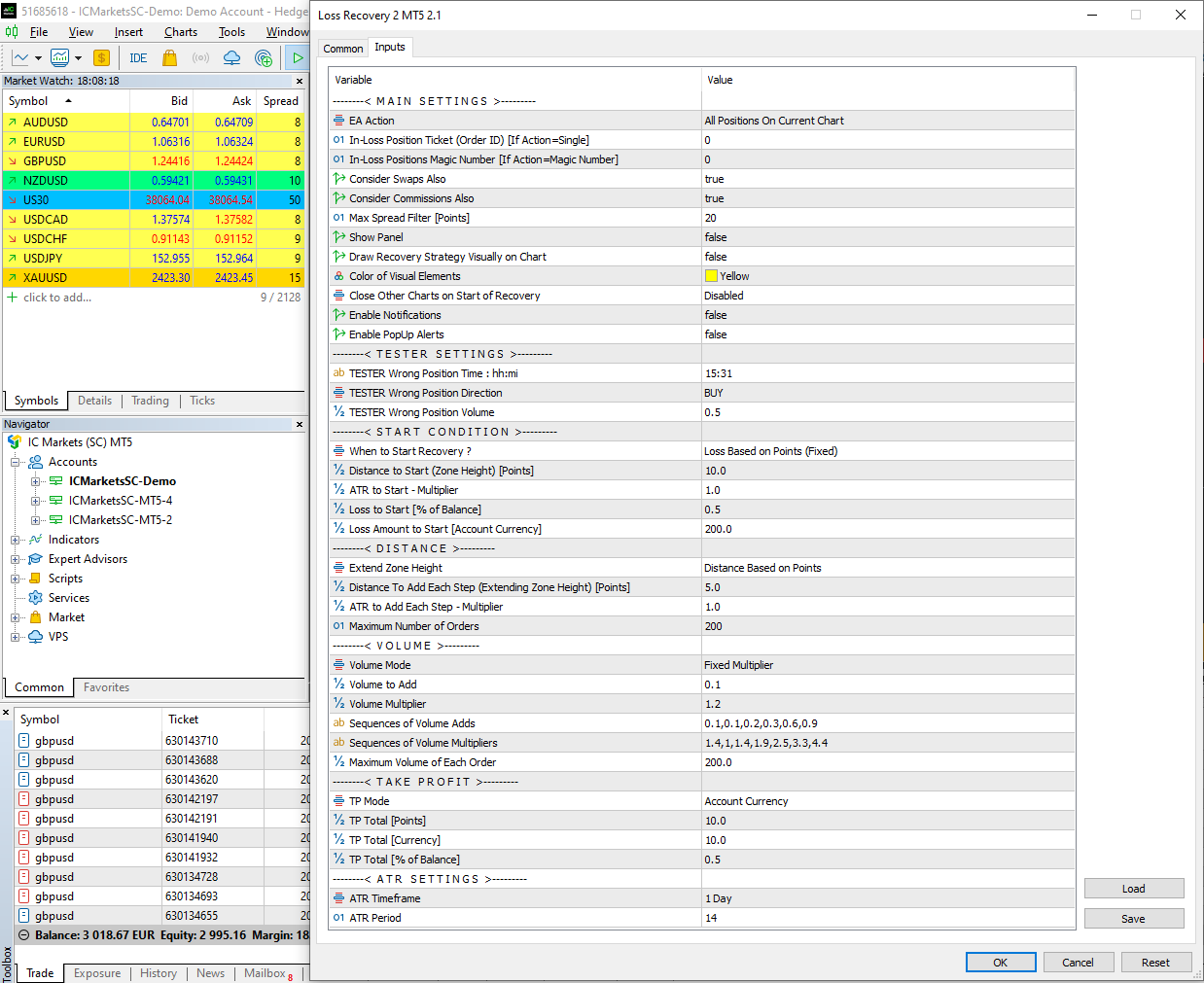Click the order icon of ticket 630134655

click(x=24, y=916)
